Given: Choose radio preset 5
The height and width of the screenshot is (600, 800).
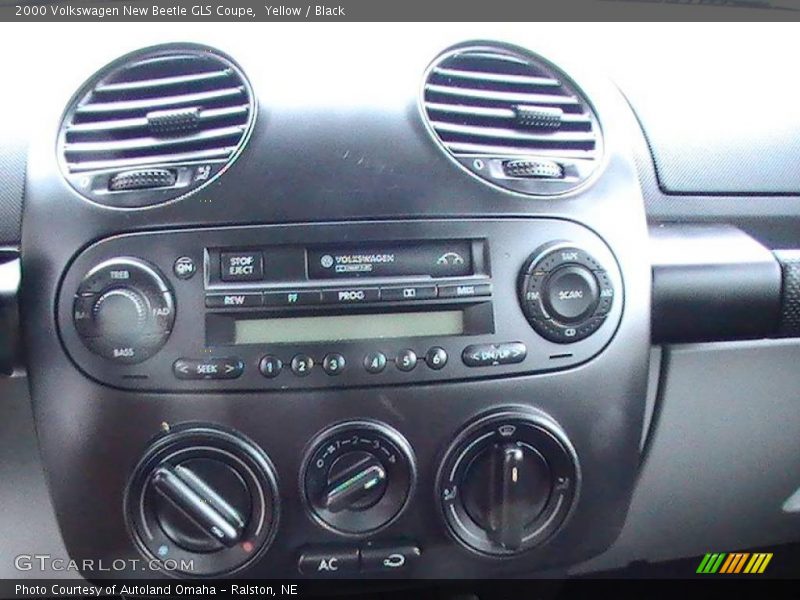Looking at the screenshot, I should coord(406,360).
